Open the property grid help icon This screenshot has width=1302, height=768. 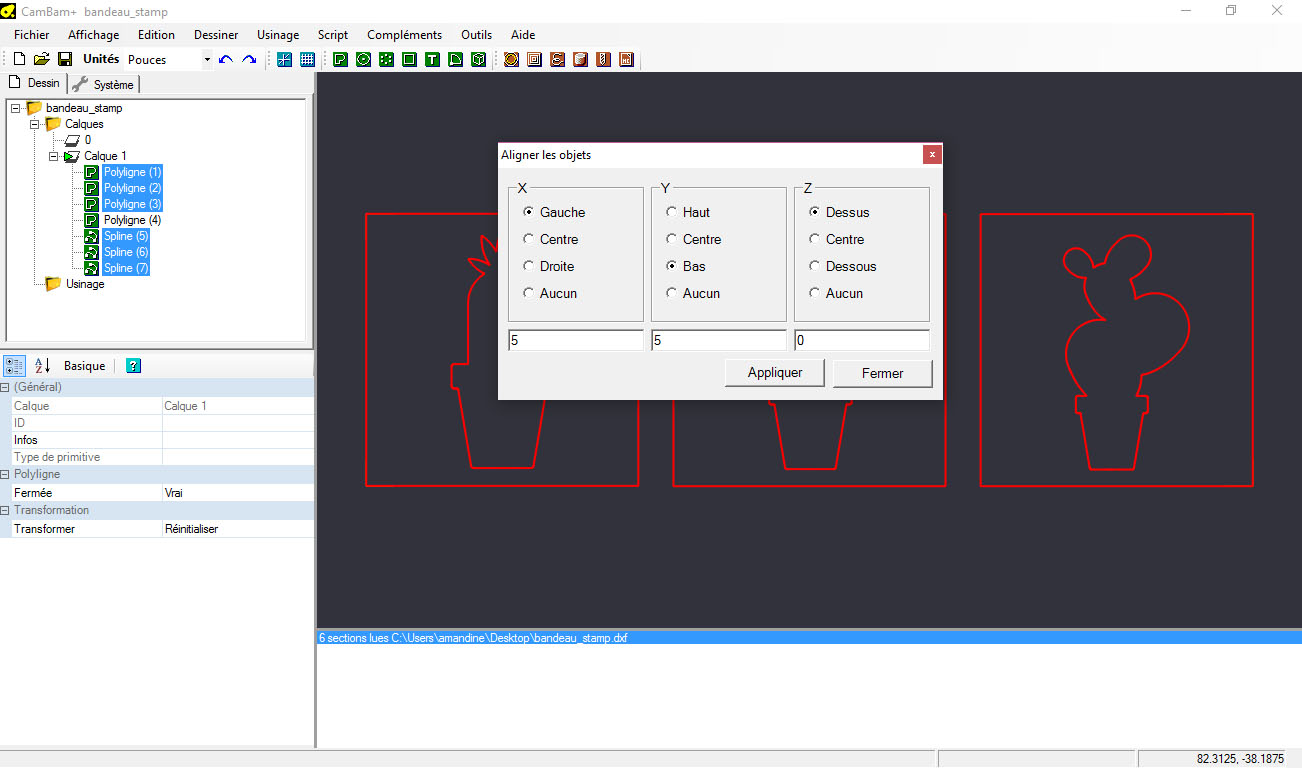pos(133,366)
